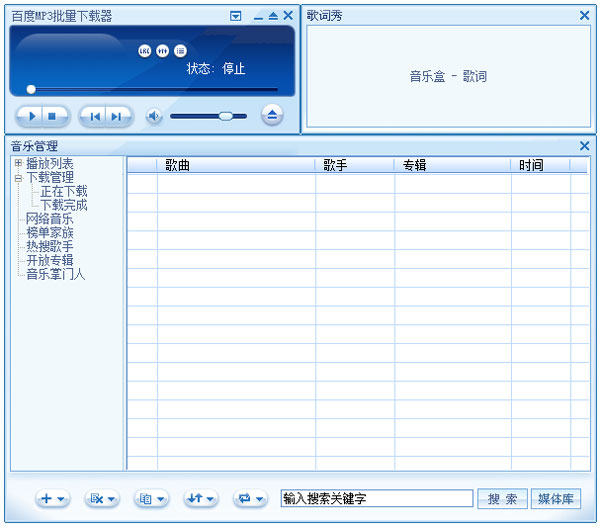Select 音乐掌门人 in the sidebar
Screen dimensions: 600x527
(x=56, y=274)
